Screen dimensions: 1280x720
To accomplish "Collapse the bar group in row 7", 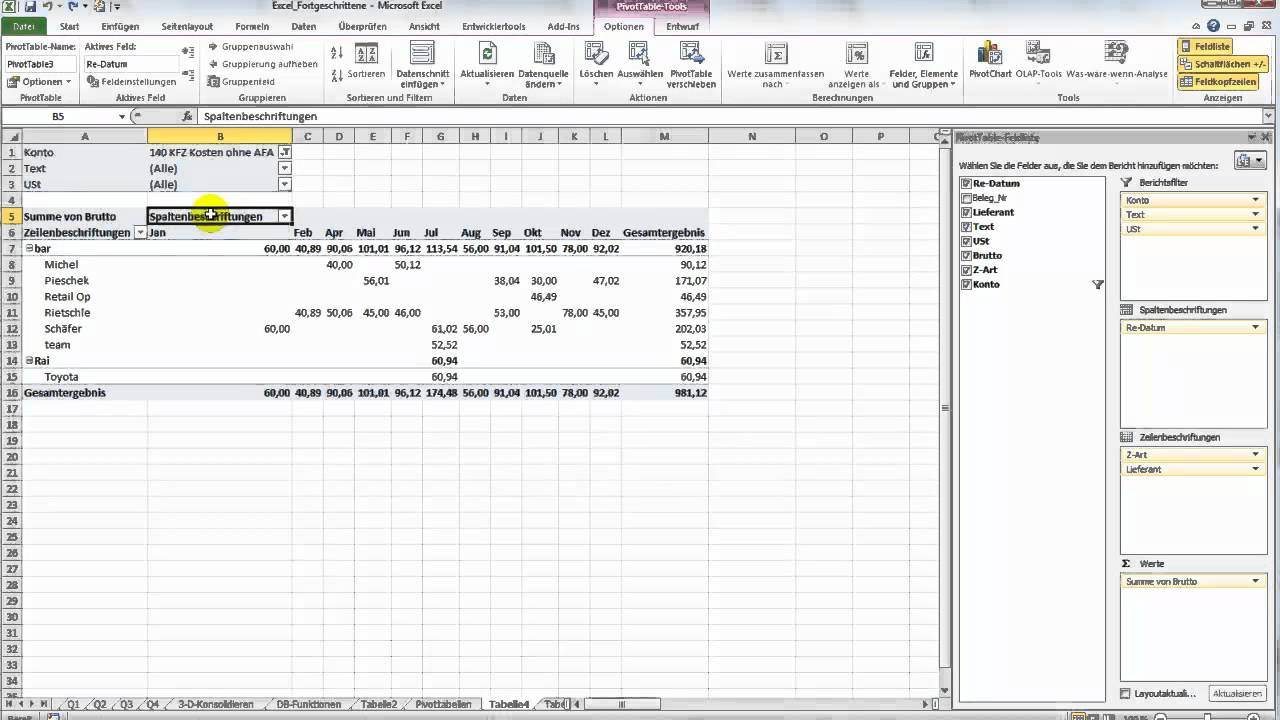I will (x=29, y=248).
